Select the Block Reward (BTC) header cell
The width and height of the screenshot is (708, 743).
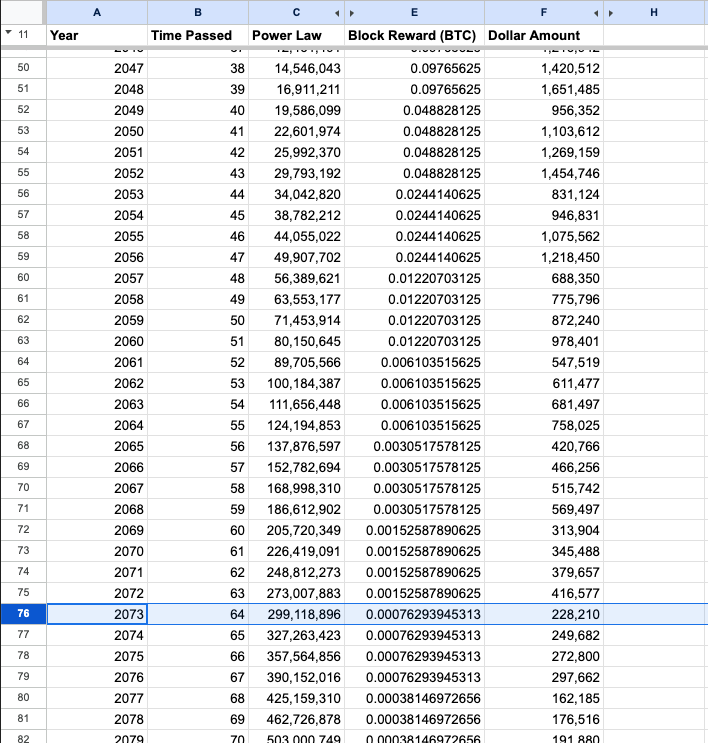(x=414, y=36)
